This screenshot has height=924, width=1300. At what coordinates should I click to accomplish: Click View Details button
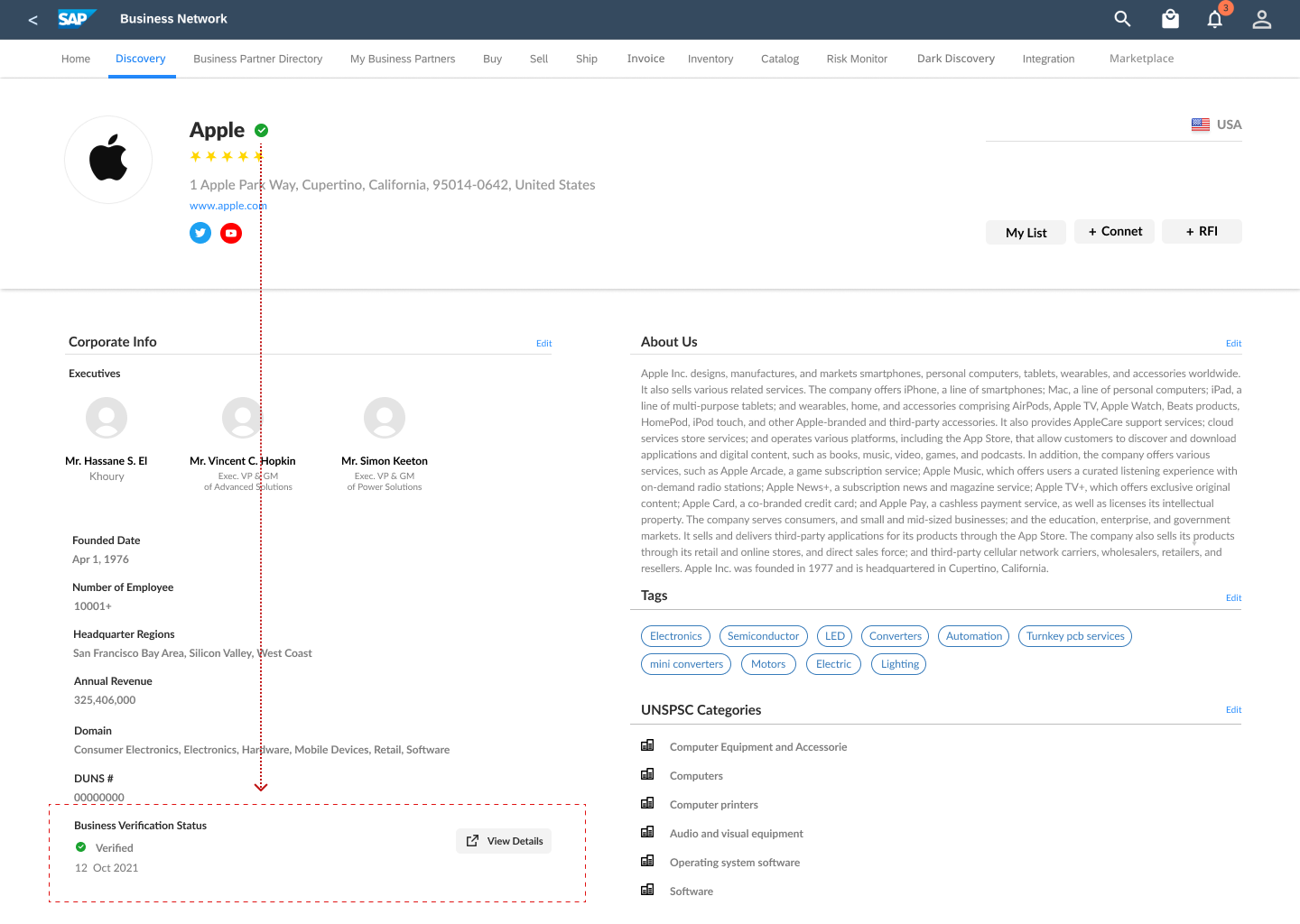point(504,841)
